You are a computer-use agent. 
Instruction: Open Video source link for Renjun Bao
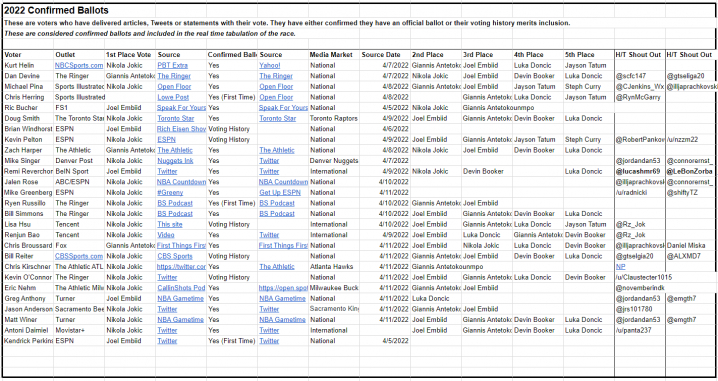166,235
